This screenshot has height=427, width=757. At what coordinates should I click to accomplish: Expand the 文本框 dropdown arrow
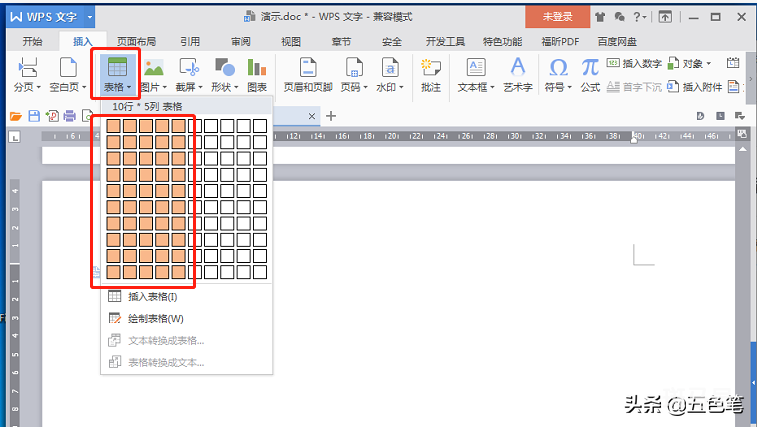coord(492,87)
